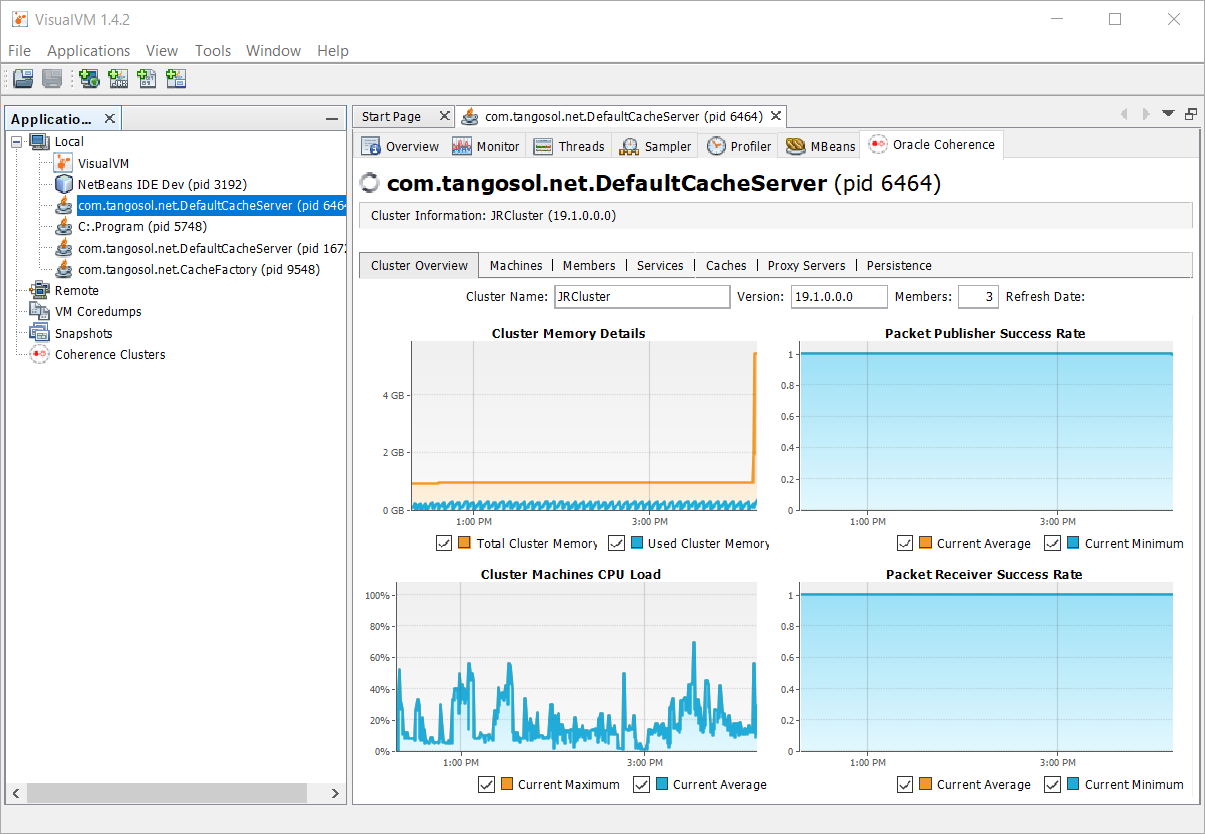The image size is (1205, 834).
Task: Click the DefaultCacheServer 6464 tab icon
Action: pos(469,117)
